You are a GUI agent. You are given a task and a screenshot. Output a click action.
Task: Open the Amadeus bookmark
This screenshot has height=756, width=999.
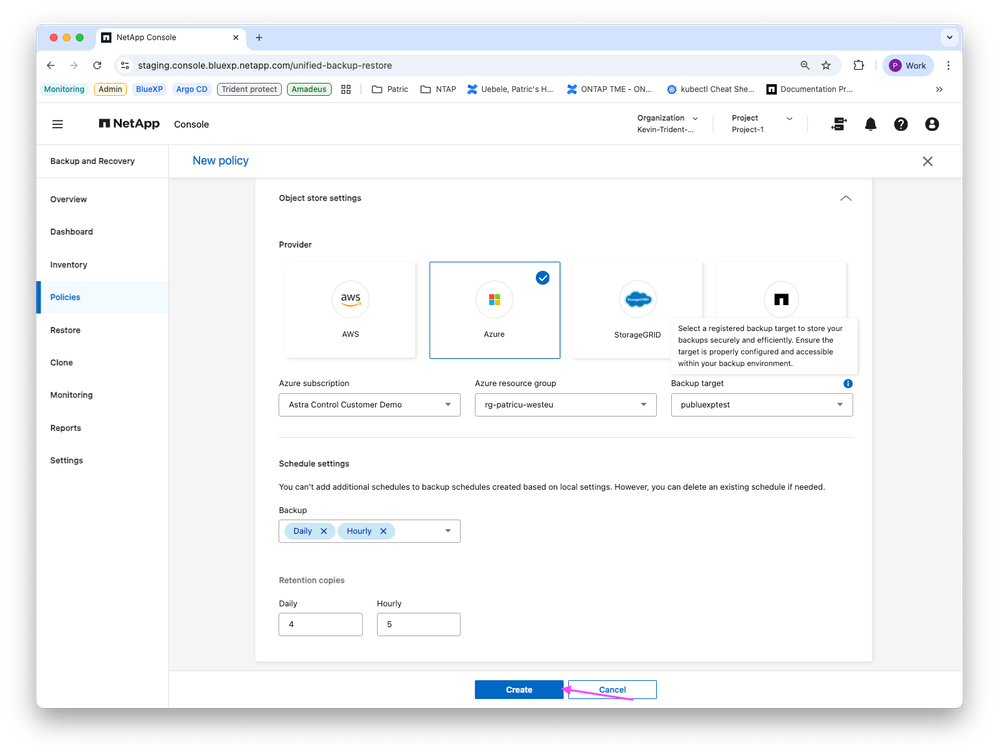coord(309,89)
